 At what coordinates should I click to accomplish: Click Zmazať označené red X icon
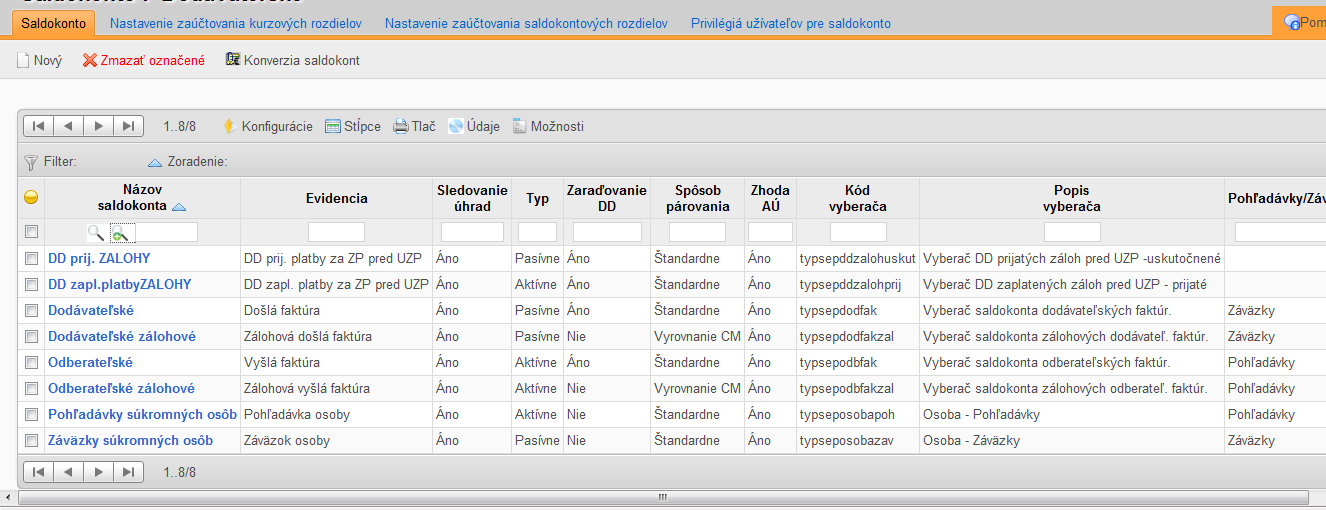(90, 60)
